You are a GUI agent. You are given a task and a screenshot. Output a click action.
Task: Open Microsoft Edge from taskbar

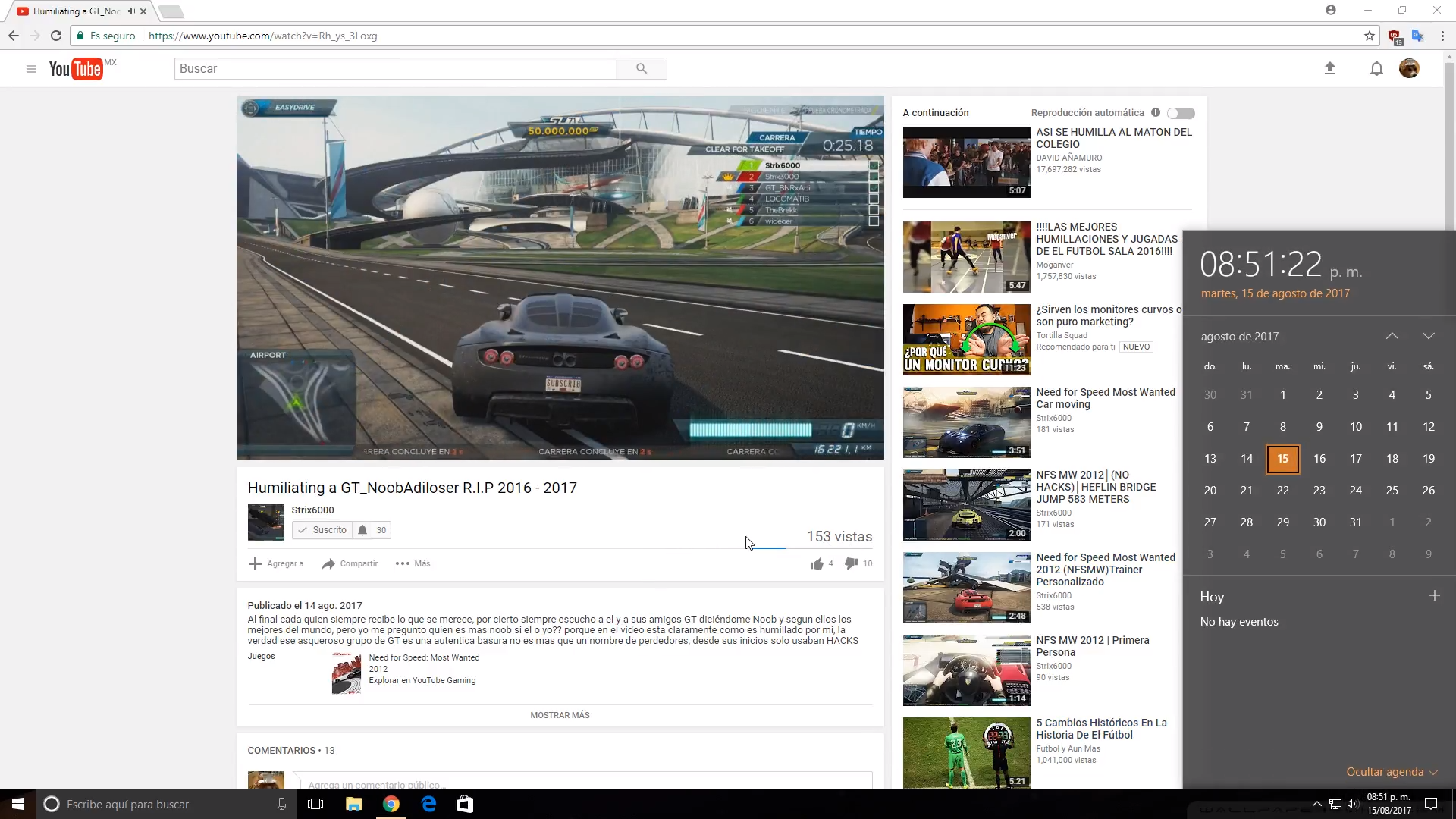coord(428,804)
